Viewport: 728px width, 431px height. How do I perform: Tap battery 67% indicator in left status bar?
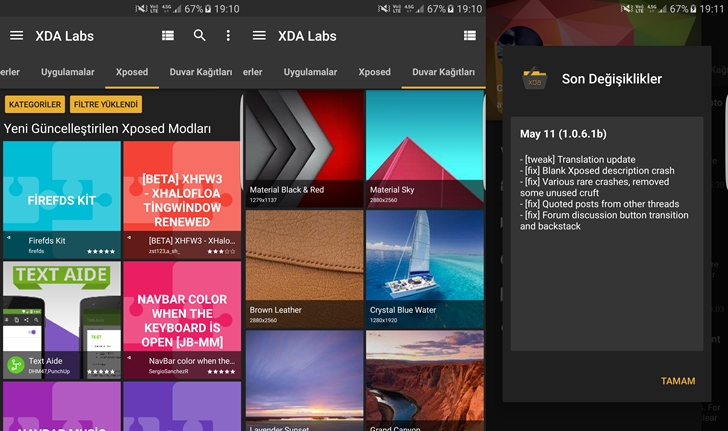[198, 9]
